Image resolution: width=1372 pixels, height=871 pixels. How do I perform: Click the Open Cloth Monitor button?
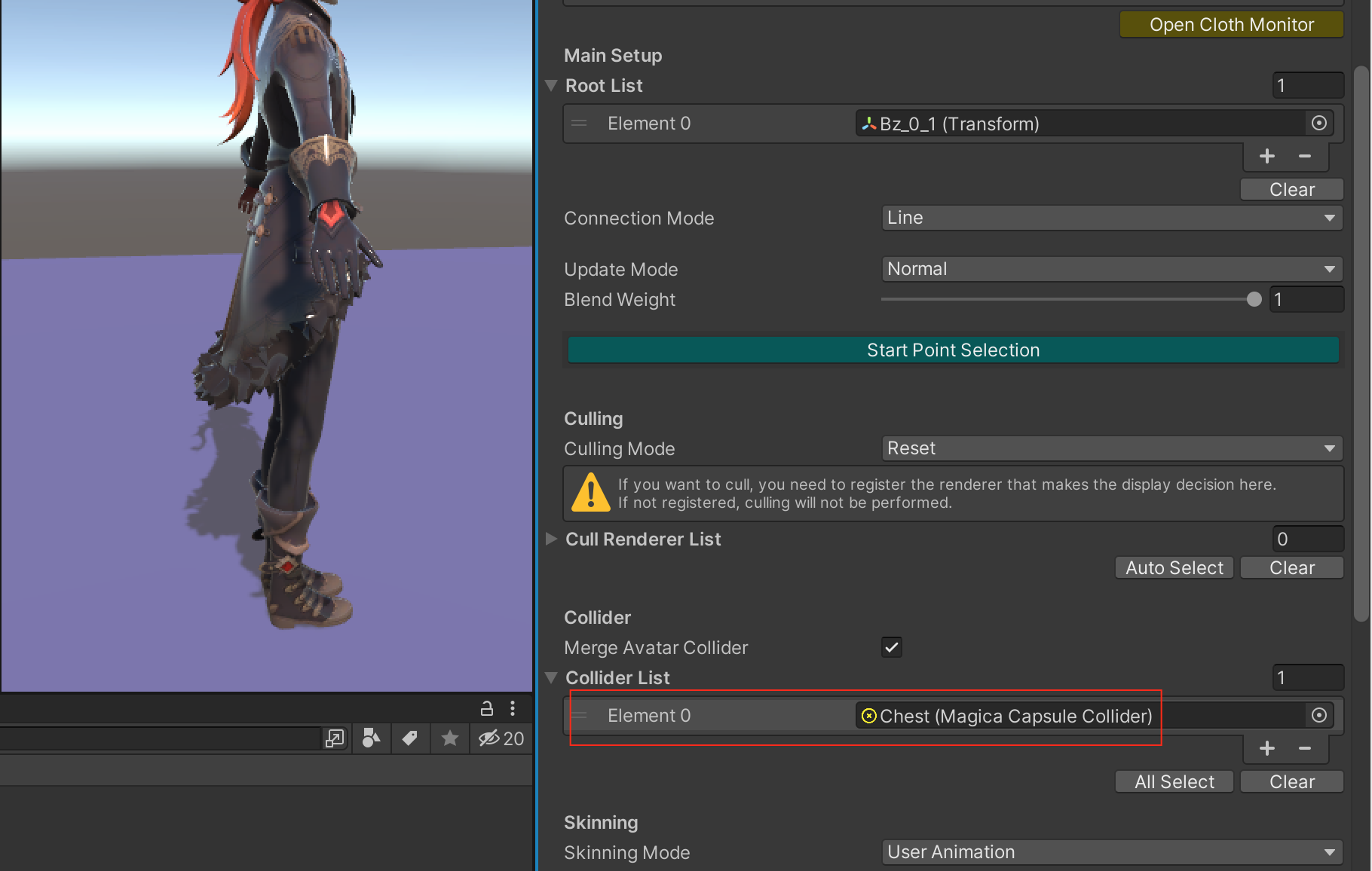tap(1231, 25)
